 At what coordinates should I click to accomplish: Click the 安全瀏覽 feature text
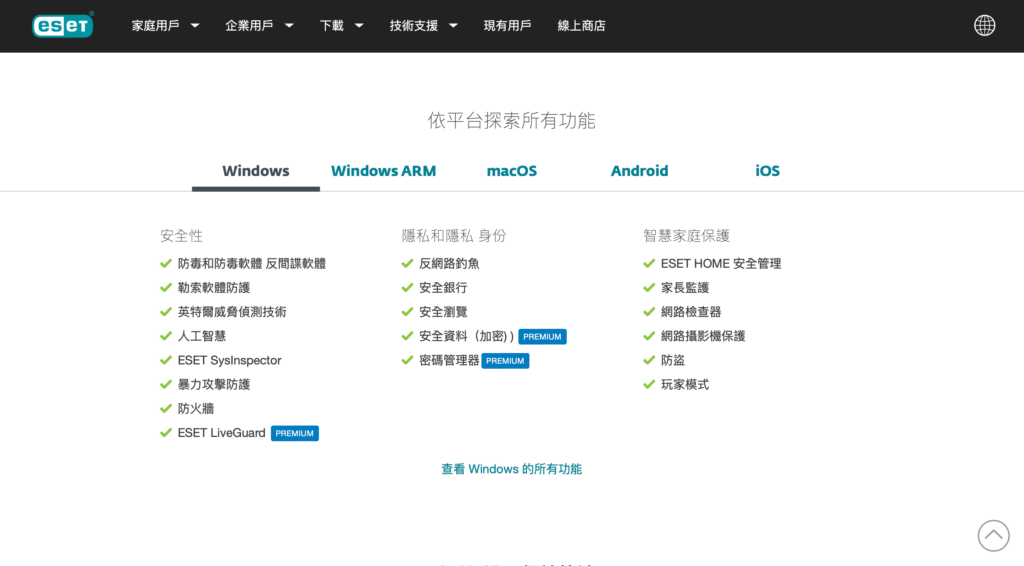click(x=443, y=312)
